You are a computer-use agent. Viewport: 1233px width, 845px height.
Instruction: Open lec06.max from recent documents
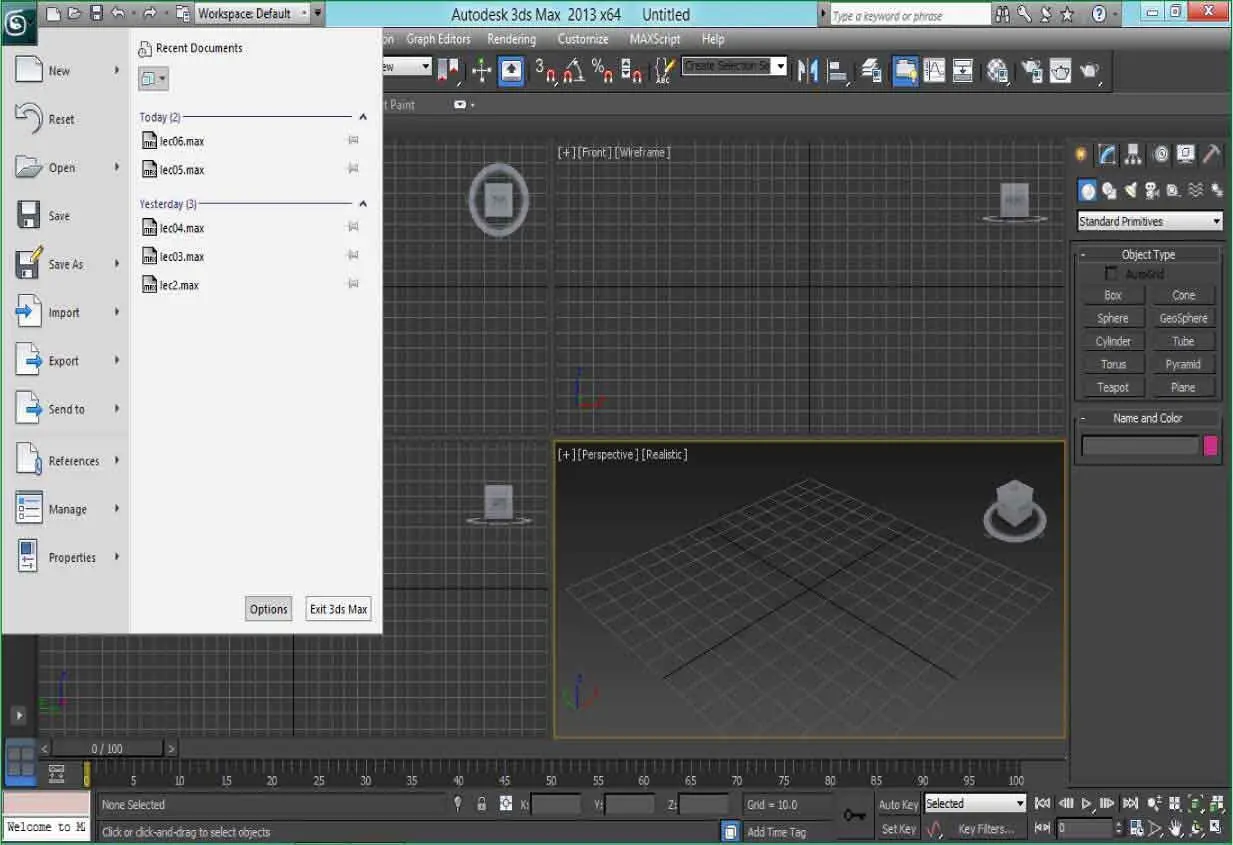coord(174,141)
